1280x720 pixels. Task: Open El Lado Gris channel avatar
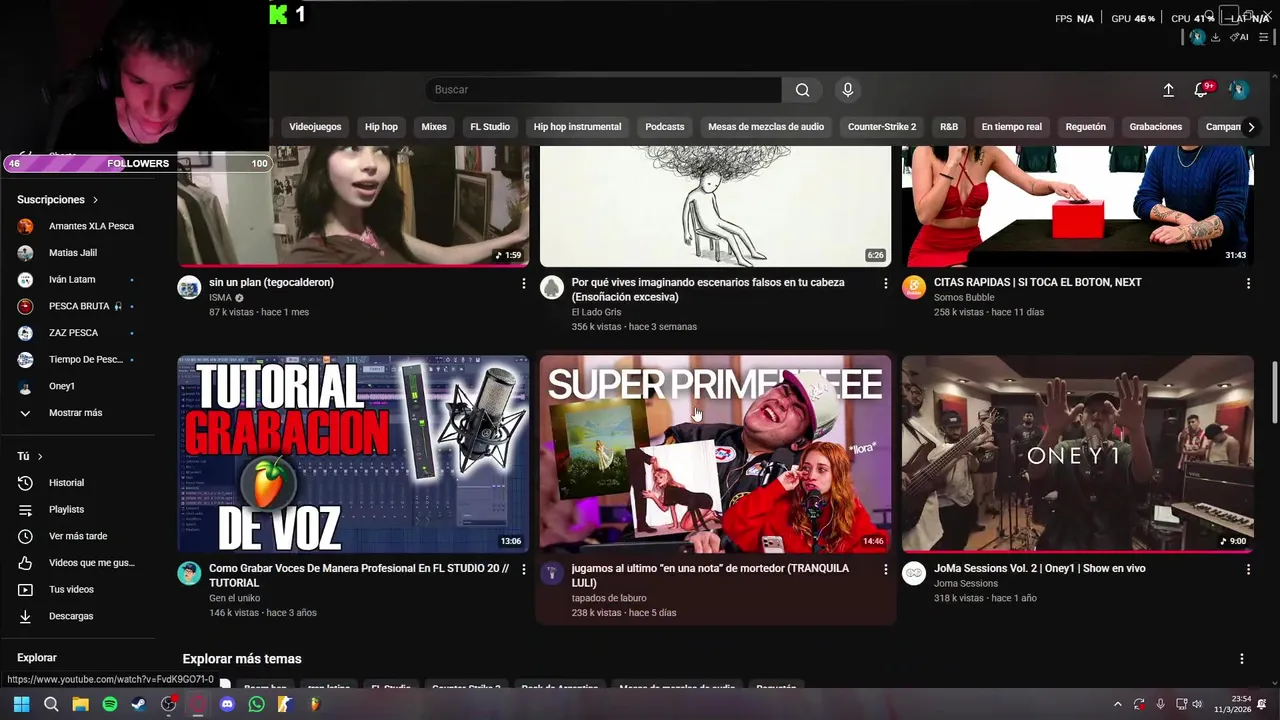point(552,288)
